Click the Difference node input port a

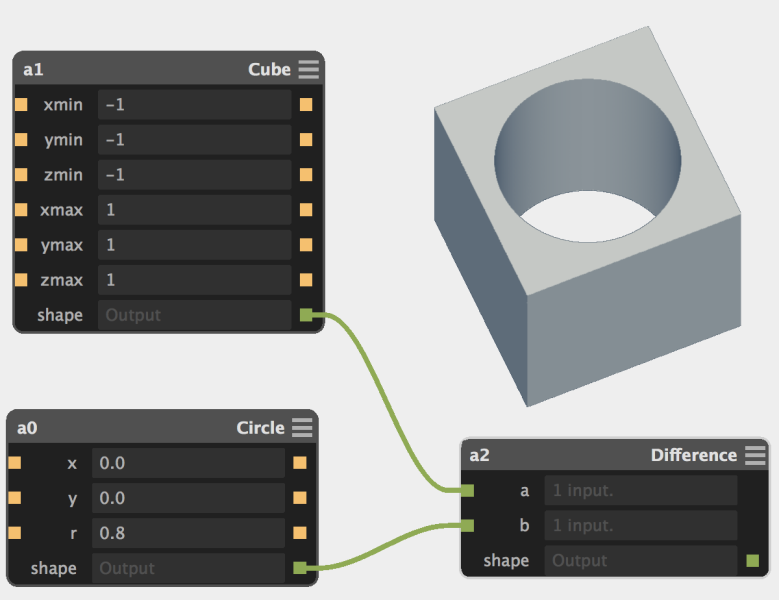[x=467, y=490]
